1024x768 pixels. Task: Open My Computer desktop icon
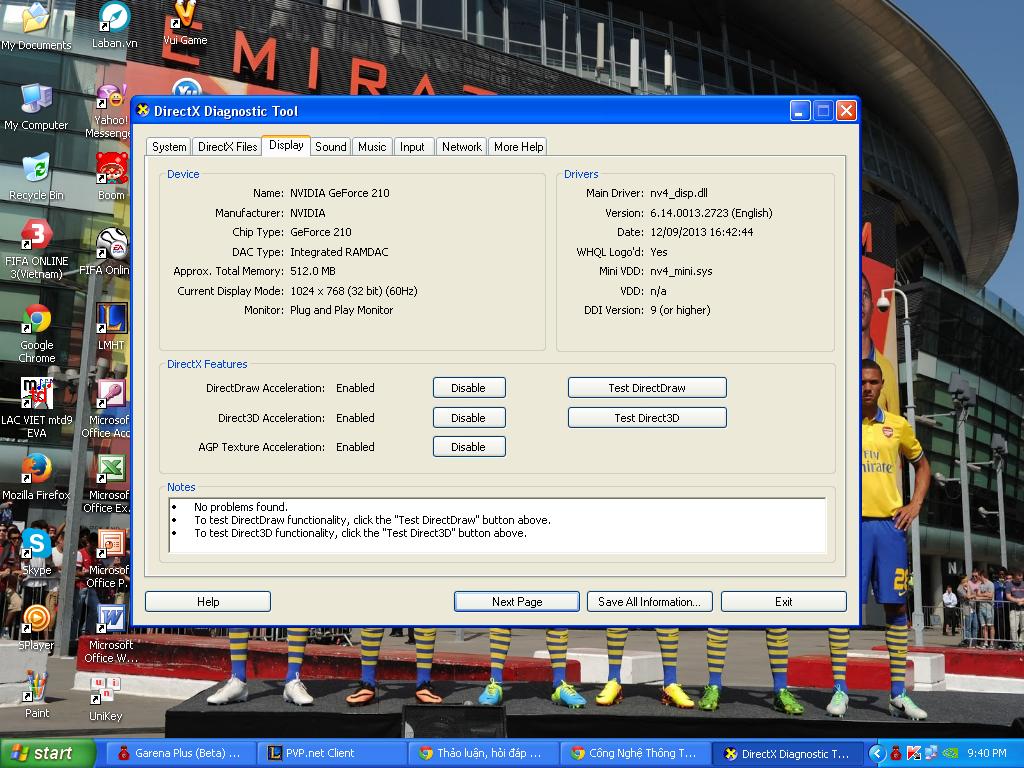36,108
